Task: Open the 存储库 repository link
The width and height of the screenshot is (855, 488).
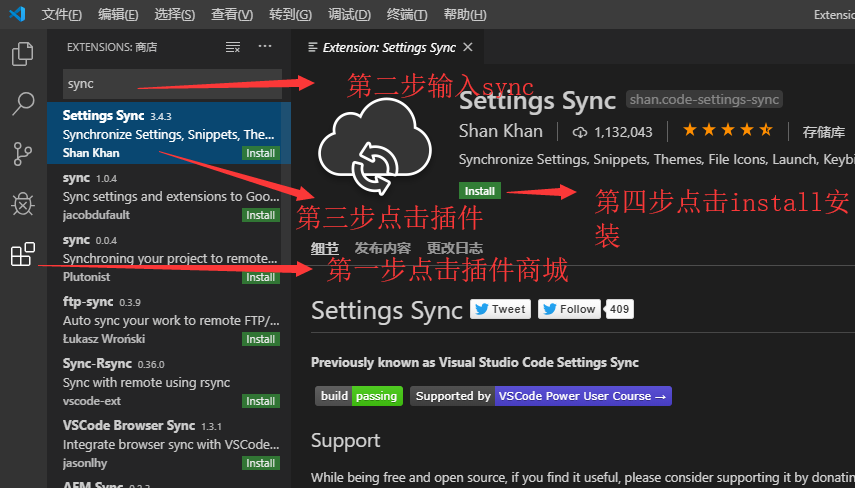Action: coord(823,132)
